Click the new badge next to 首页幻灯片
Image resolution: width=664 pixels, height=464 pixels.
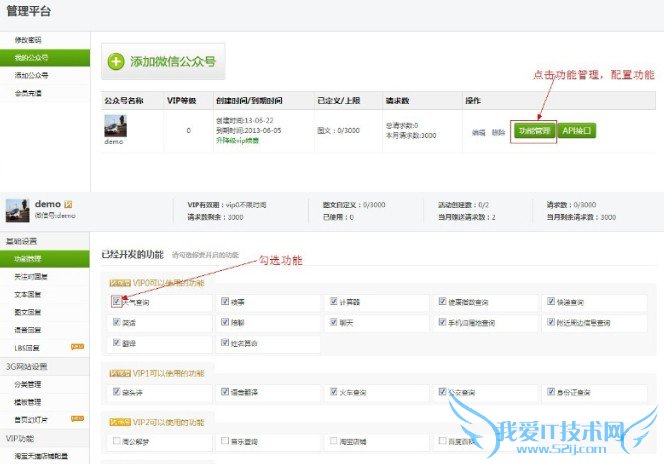tap(77, 419)
